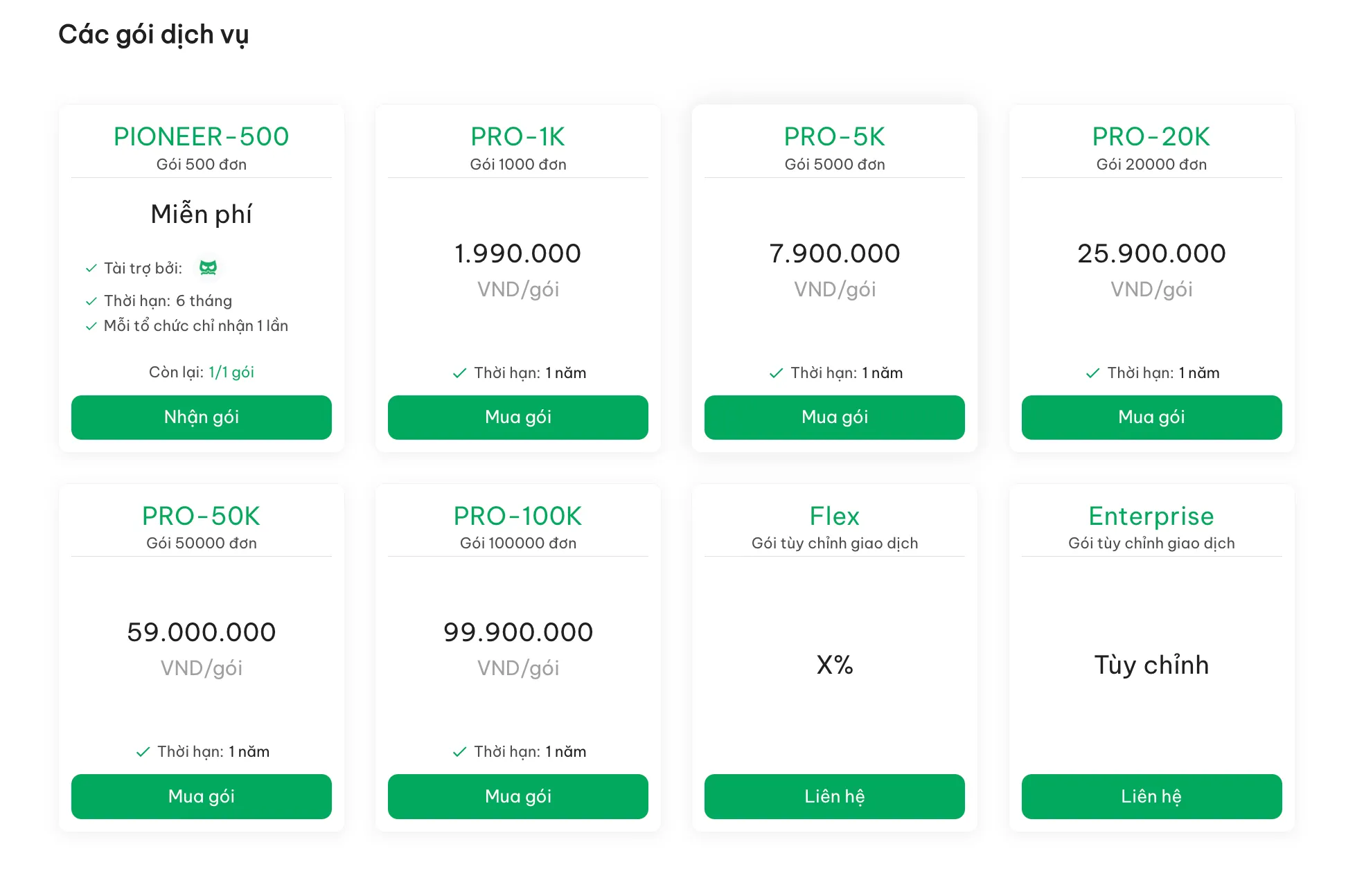Contact sales for the Flex plan
The width and height of the screenshot is (1355, 896).
834,796
